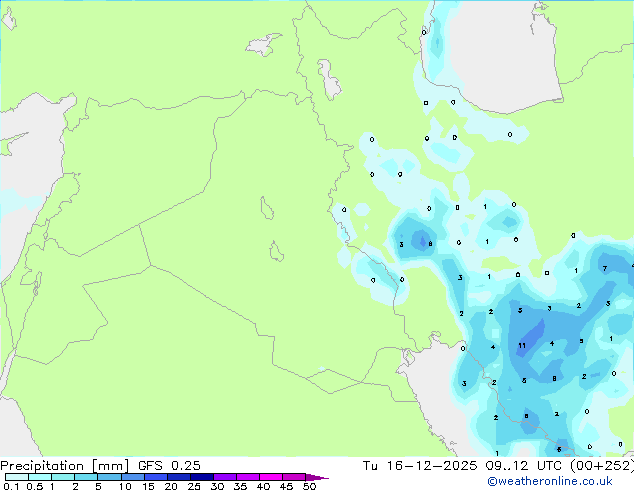Click the 'Precipitation [mm]' title text
The height and width of the screenshot is (490, 634).
pyautogui.click(x=65, y=466)
